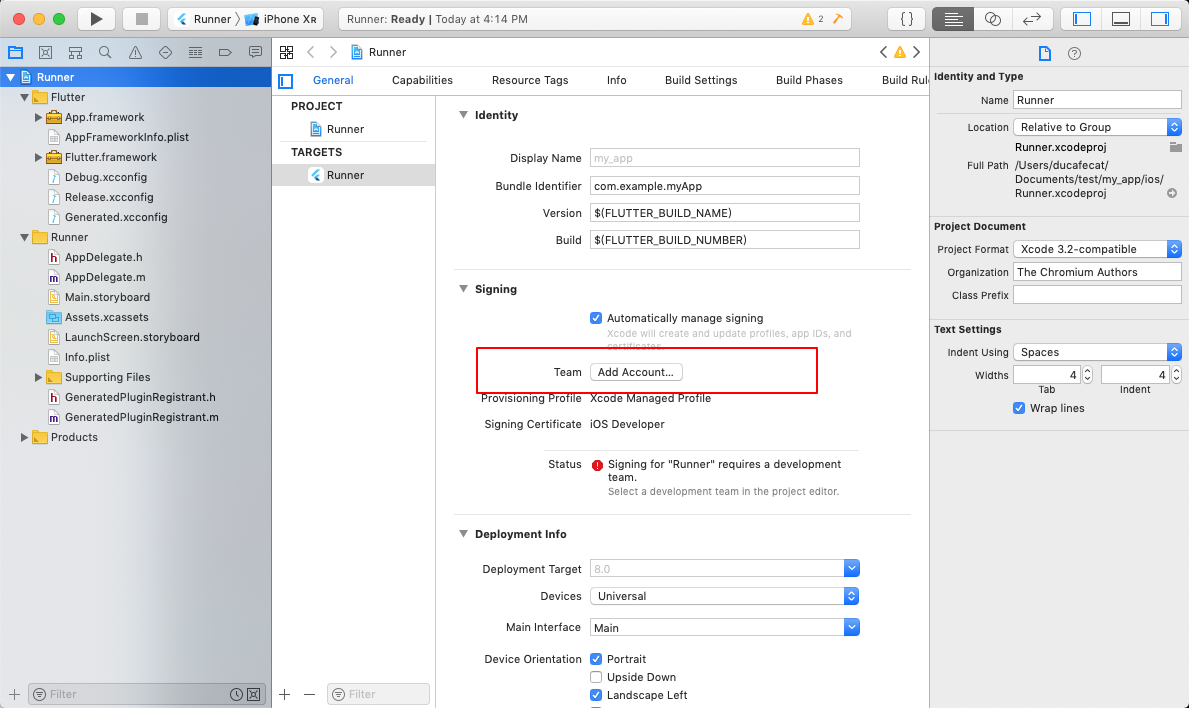Go back in editor history

coord(311,52)
